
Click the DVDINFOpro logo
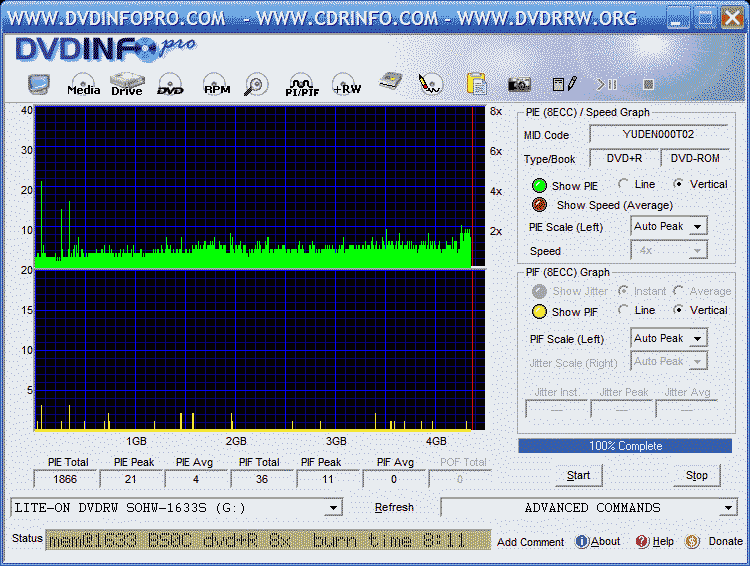[x=105, y=49]
